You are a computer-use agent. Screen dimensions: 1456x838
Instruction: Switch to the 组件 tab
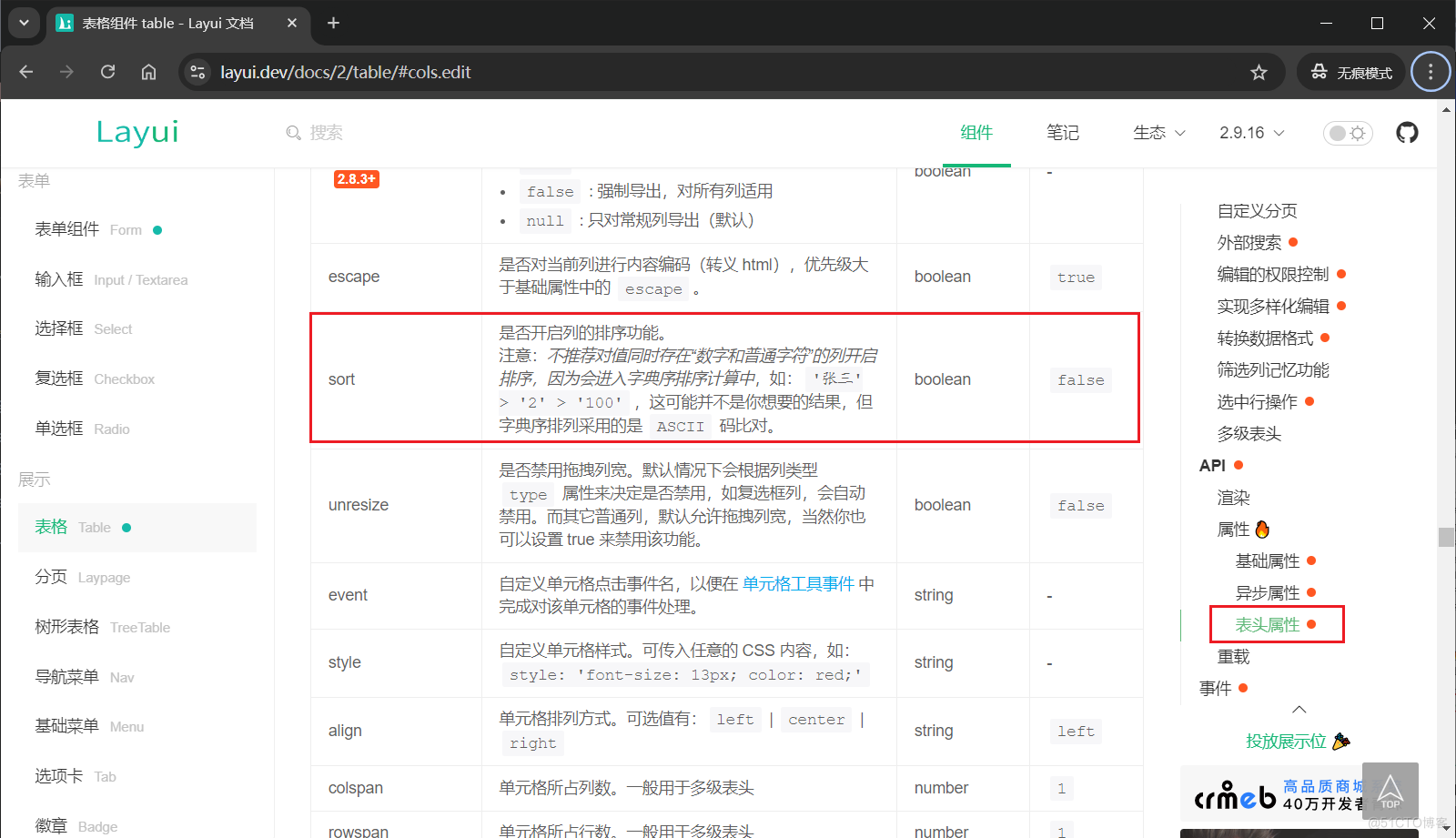[976, 133]
